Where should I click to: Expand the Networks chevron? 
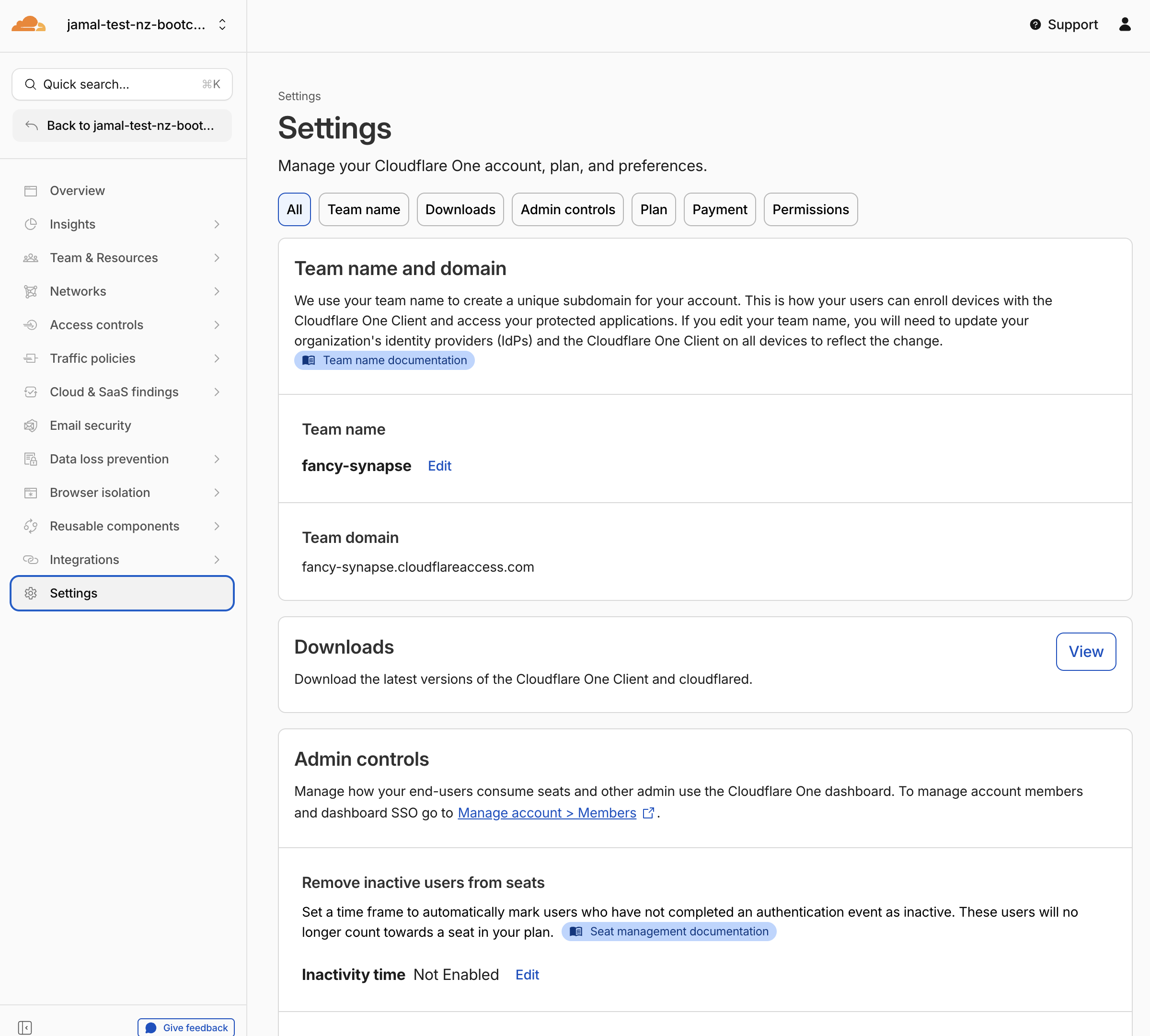click(217, 291)
